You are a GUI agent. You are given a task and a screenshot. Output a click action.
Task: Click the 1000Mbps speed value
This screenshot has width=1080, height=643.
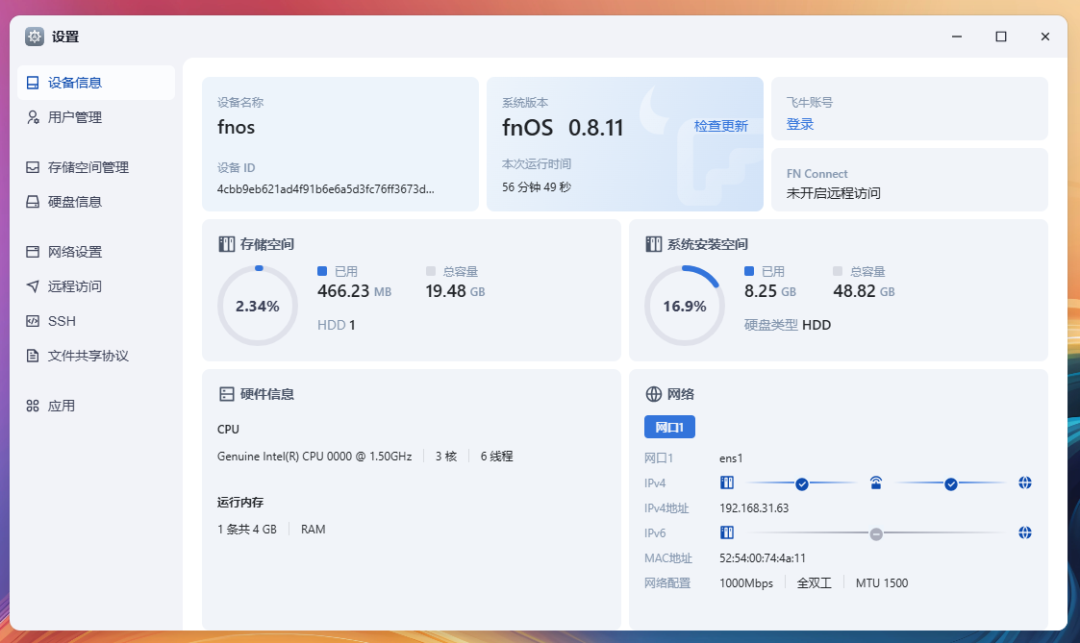[x=746, y=583]
